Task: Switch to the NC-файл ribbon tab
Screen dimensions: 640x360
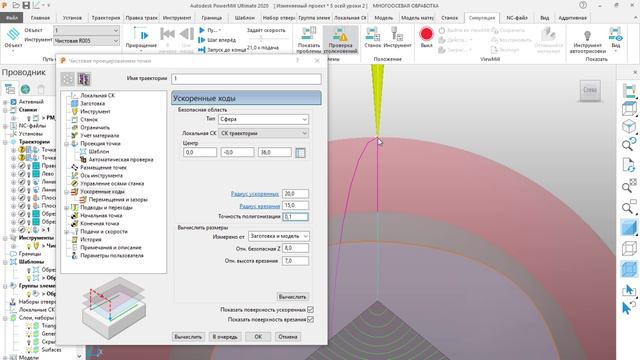Action: [517, 18]
